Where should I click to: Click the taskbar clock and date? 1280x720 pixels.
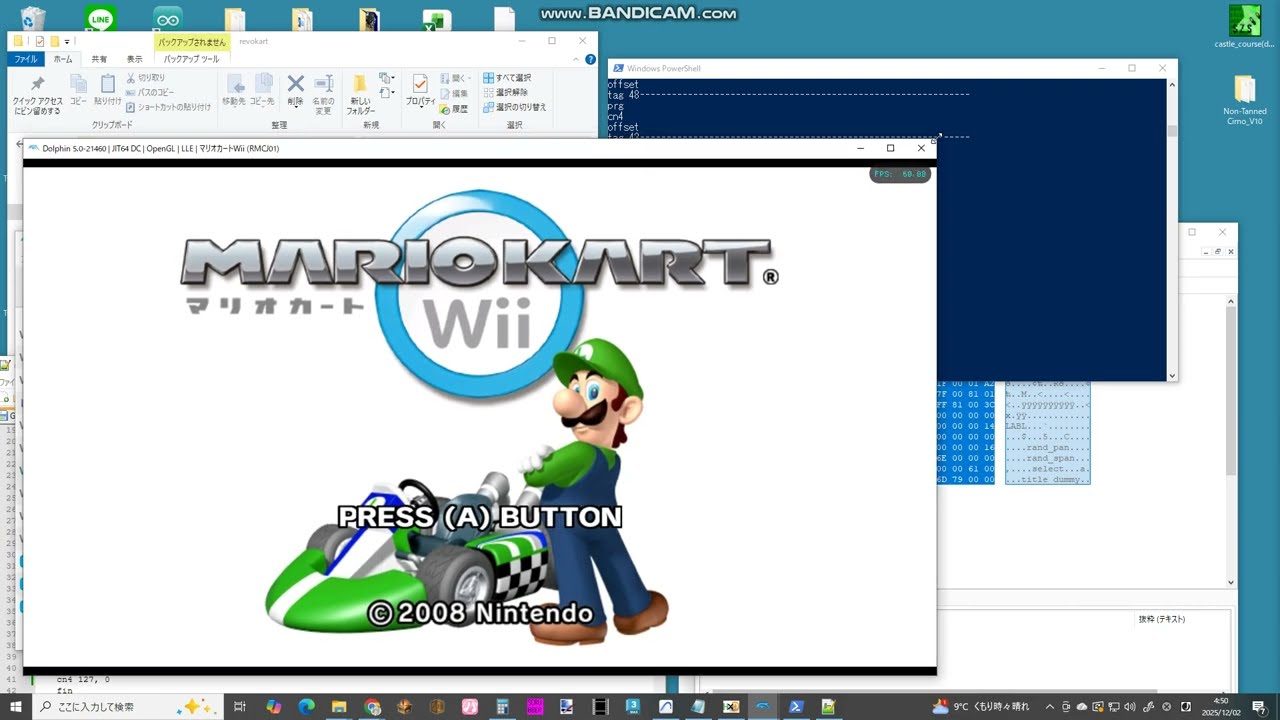coord(1220,707)
